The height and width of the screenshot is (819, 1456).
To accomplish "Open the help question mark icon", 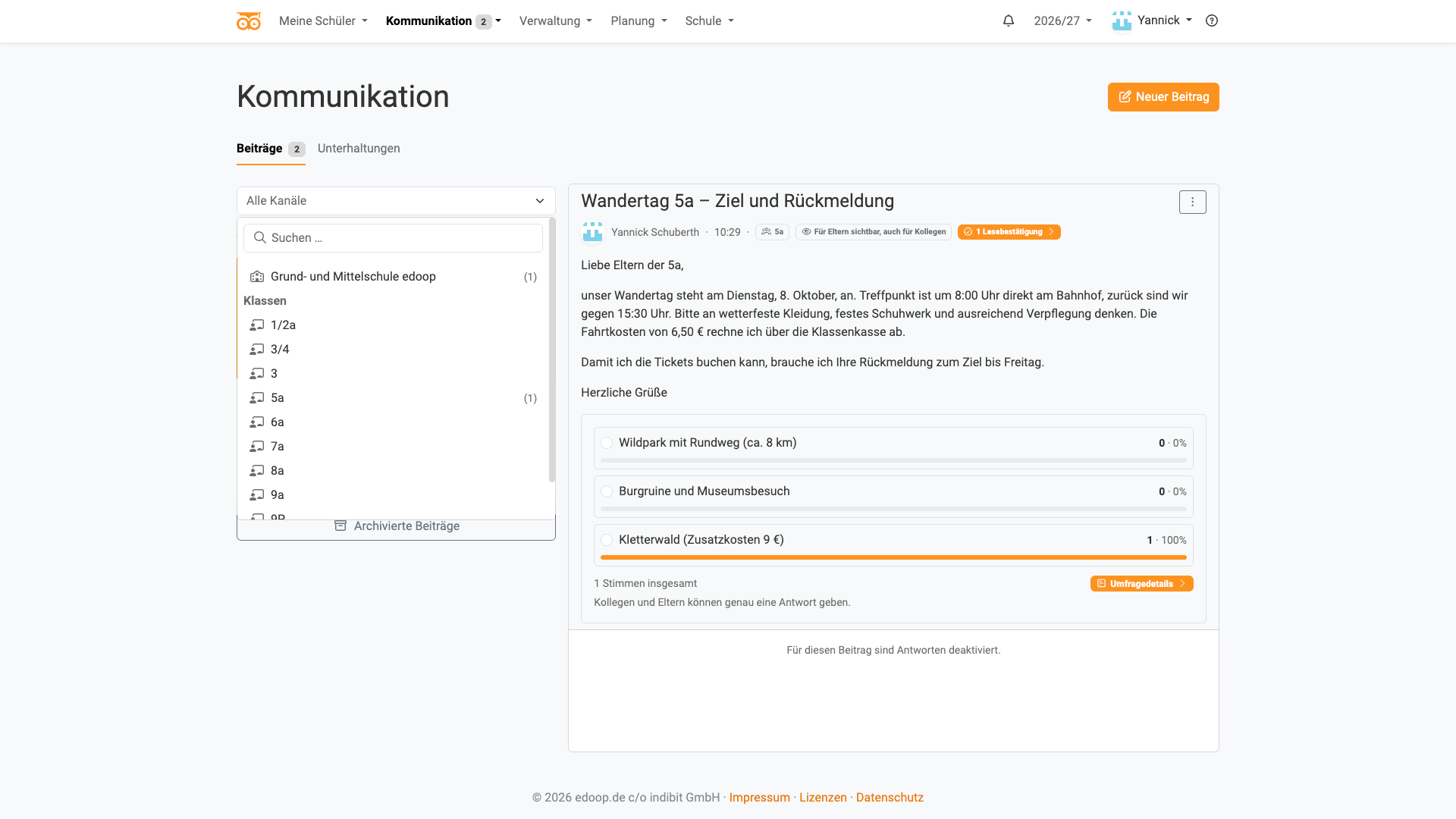I will tap(1212, 21).
